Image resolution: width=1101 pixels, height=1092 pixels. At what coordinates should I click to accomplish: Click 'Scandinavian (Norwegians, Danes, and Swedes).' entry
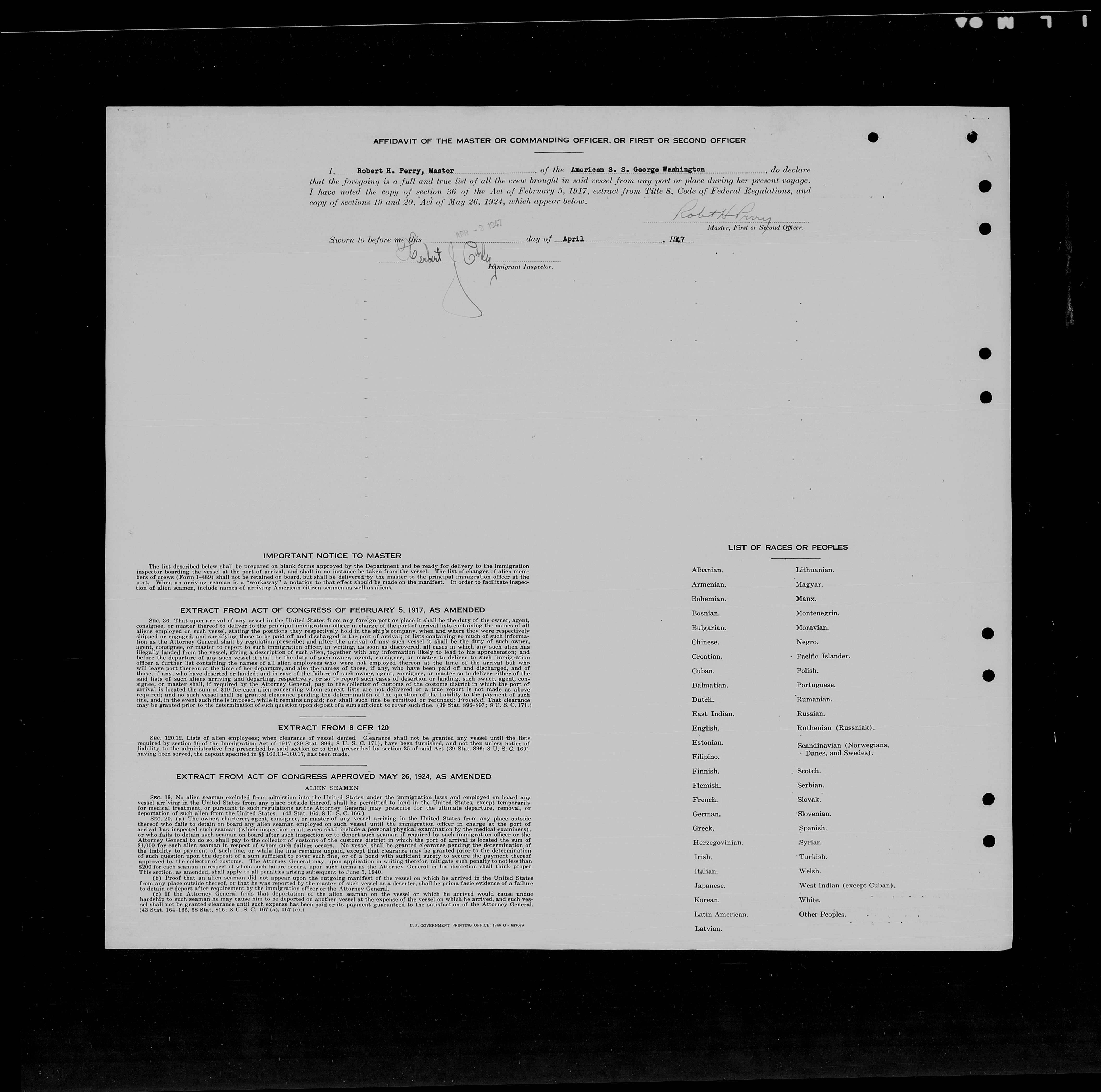844,749
